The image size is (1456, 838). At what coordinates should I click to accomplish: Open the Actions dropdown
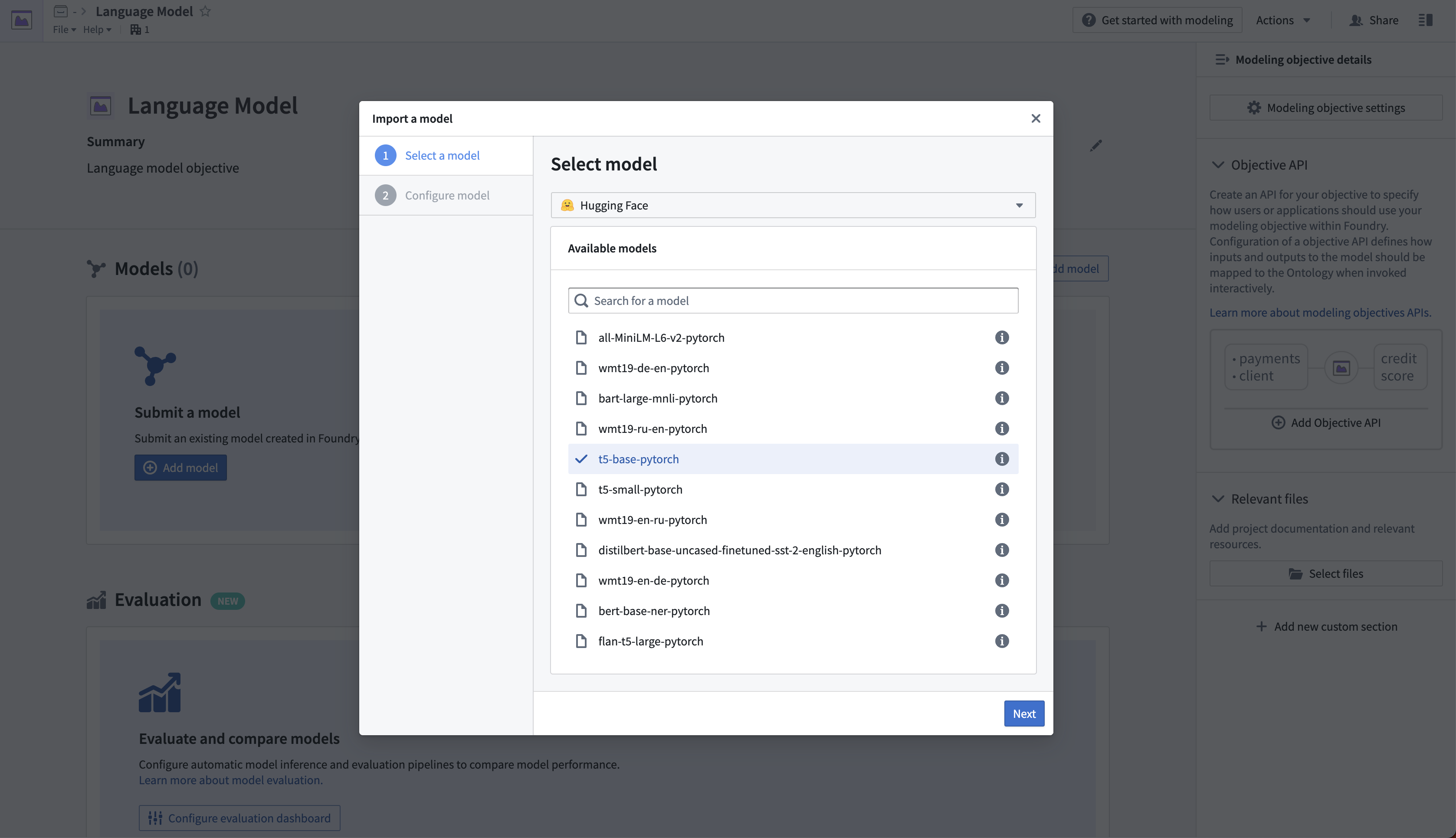[x=1282, y=20]
